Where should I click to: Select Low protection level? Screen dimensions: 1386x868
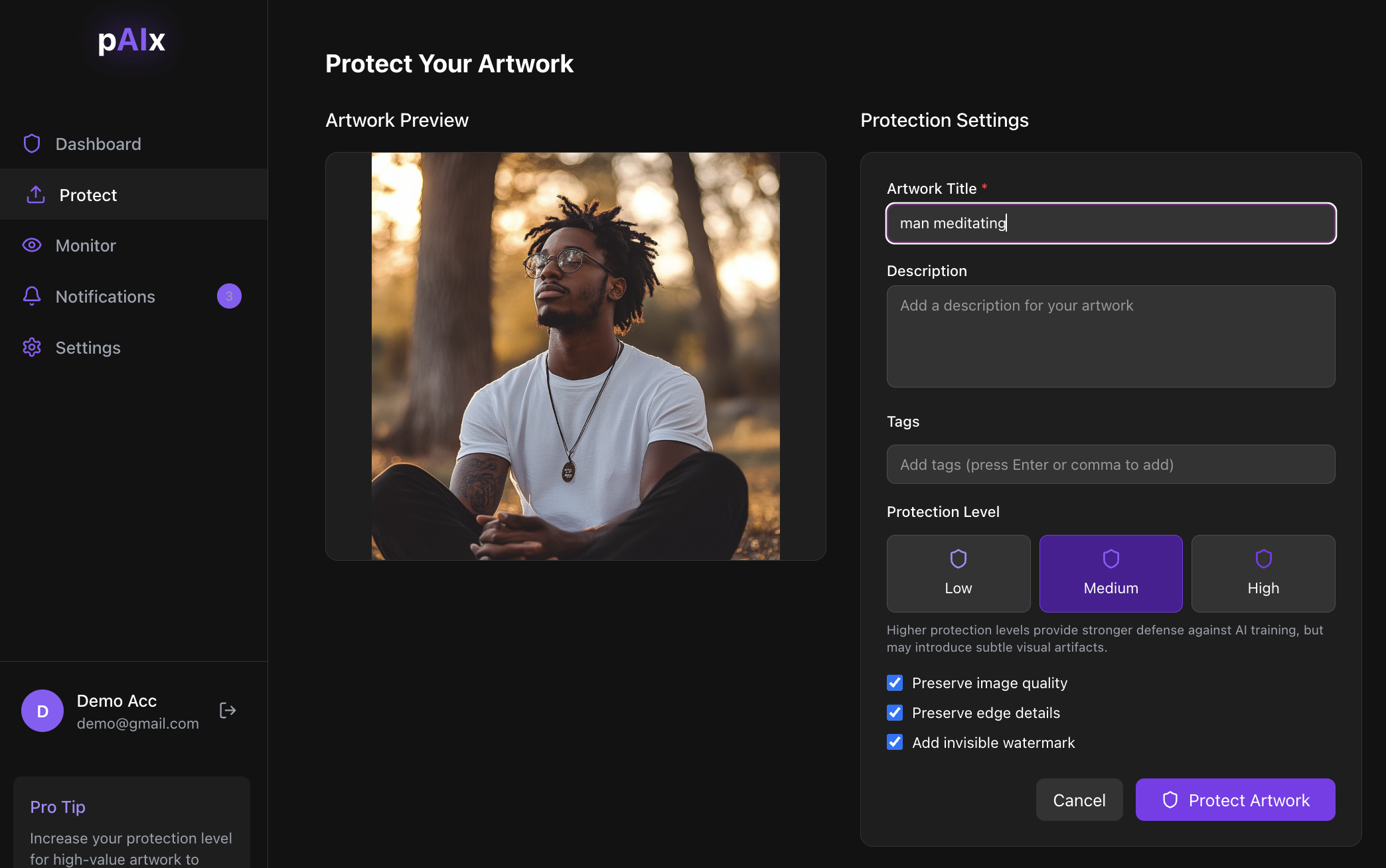tap(958, 573)
